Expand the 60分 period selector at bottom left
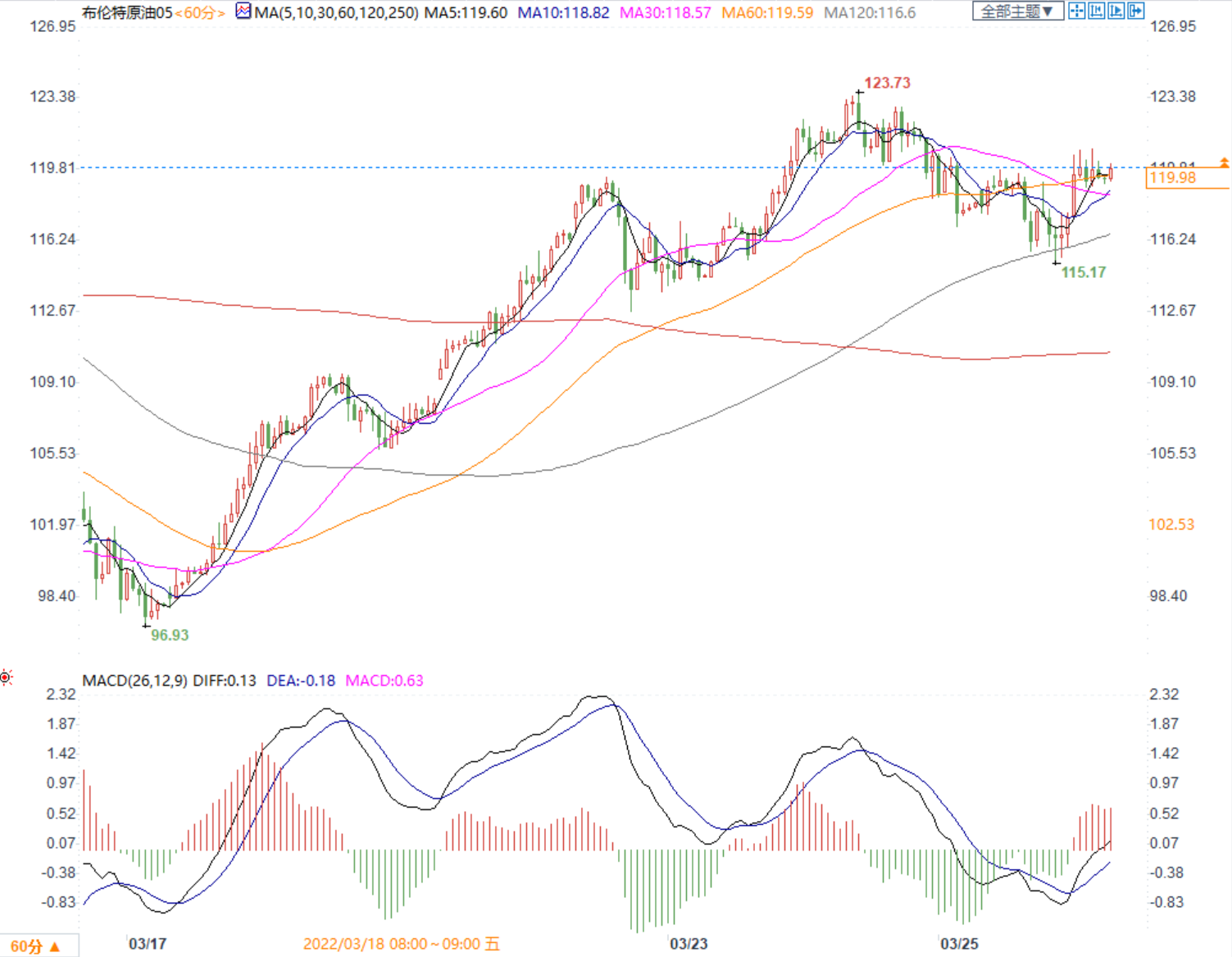 [36, 946]
